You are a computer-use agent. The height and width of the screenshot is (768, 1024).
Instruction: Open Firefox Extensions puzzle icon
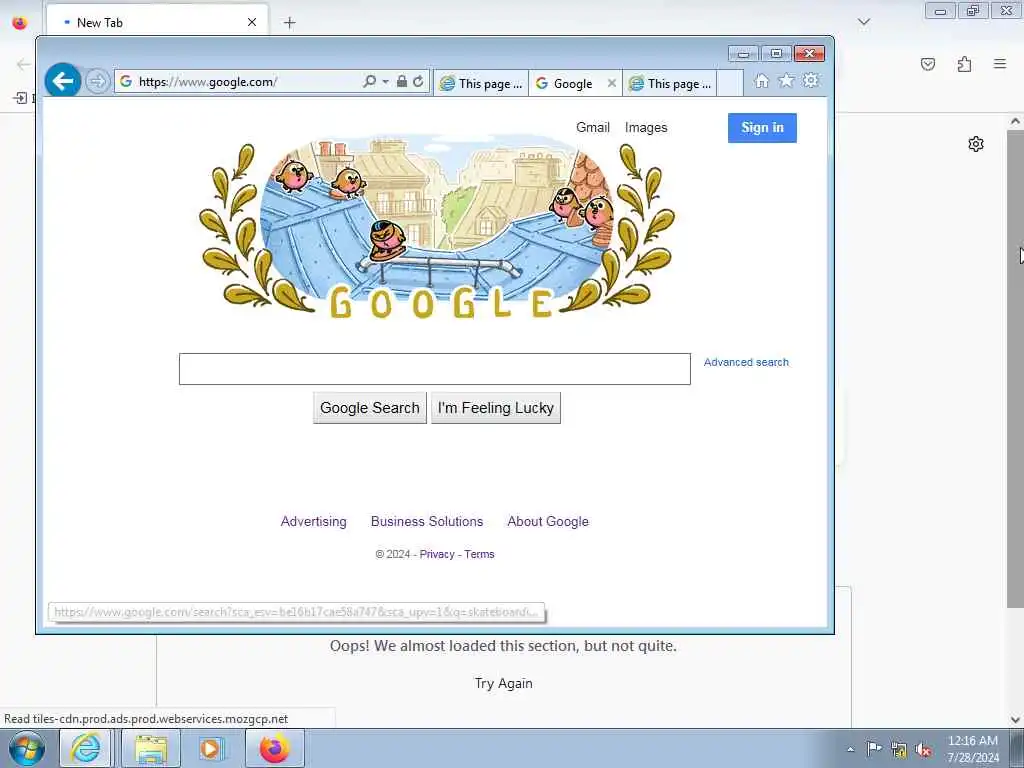(964, 64)
